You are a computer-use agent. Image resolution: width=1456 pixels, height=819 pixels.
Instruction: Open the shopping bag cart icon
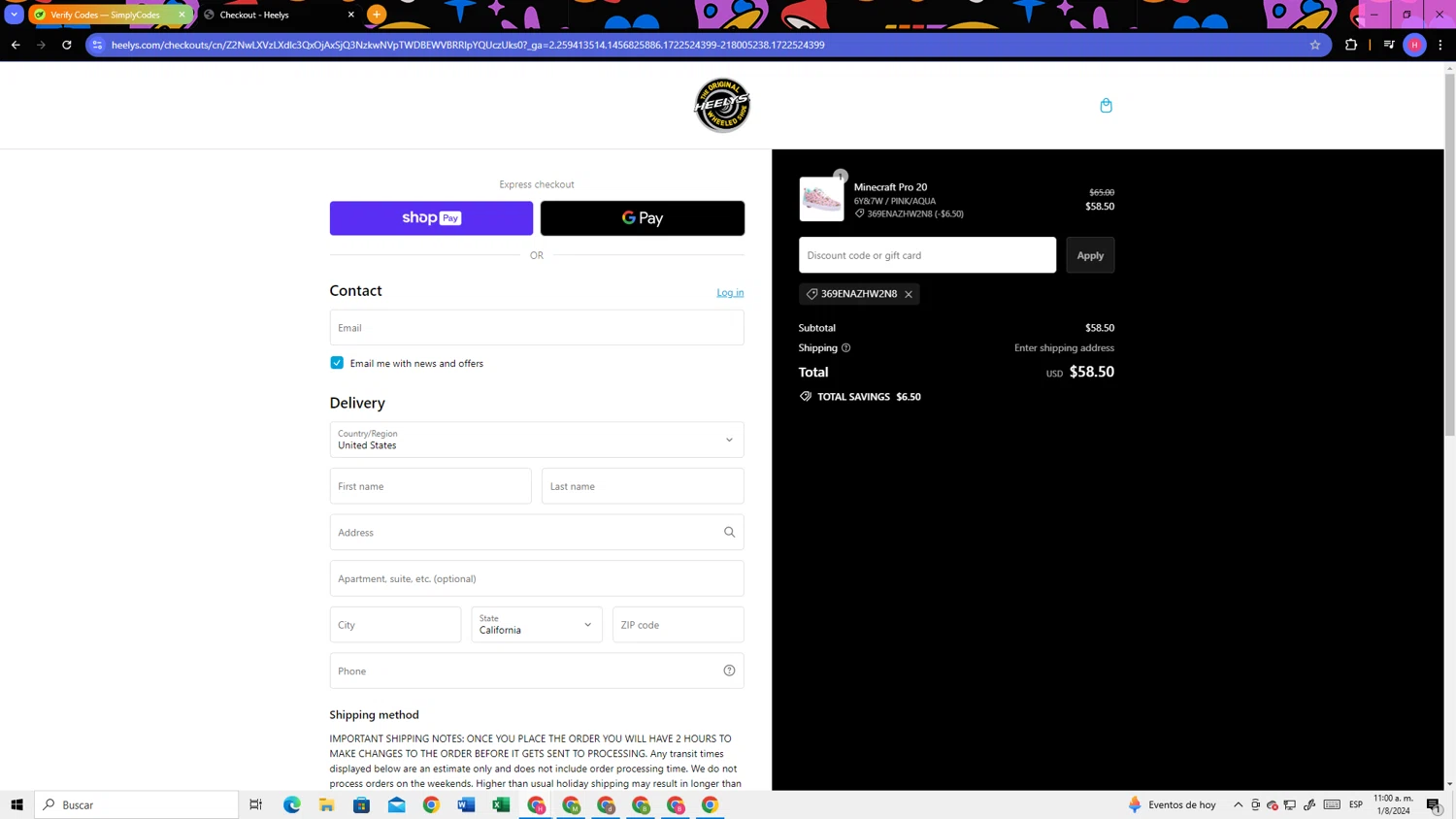[1106, 105]
